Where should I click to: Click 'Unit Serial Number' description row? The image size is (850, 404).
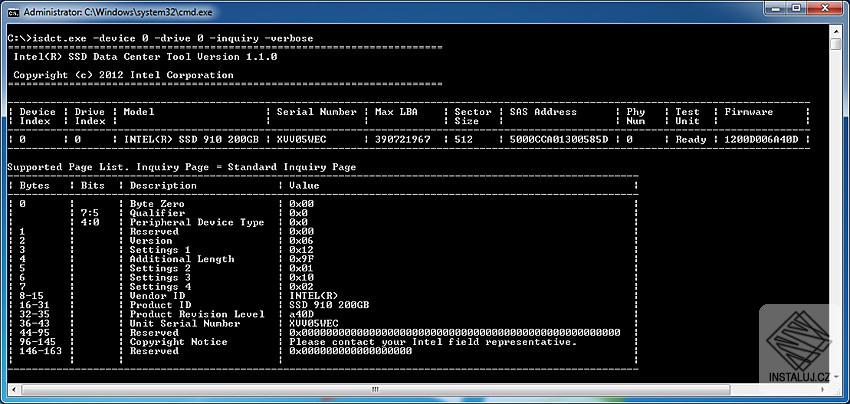[184, 324]
